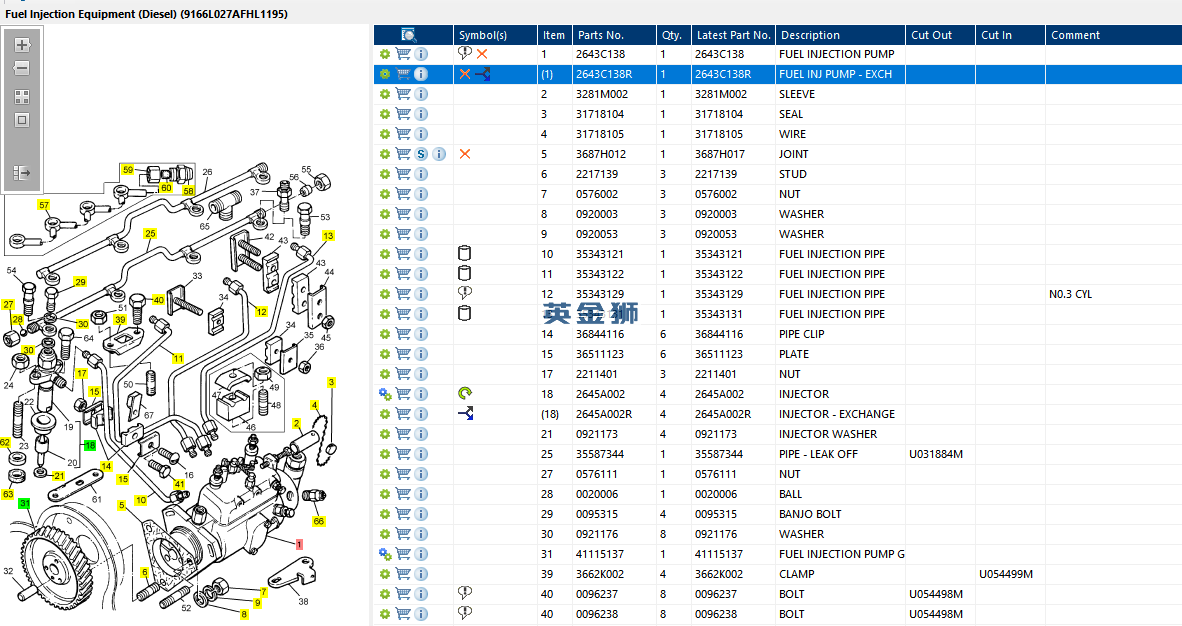
Task: Click red callout 1 on the diagram
Action: pyautogui.click(x=298, y=543)
